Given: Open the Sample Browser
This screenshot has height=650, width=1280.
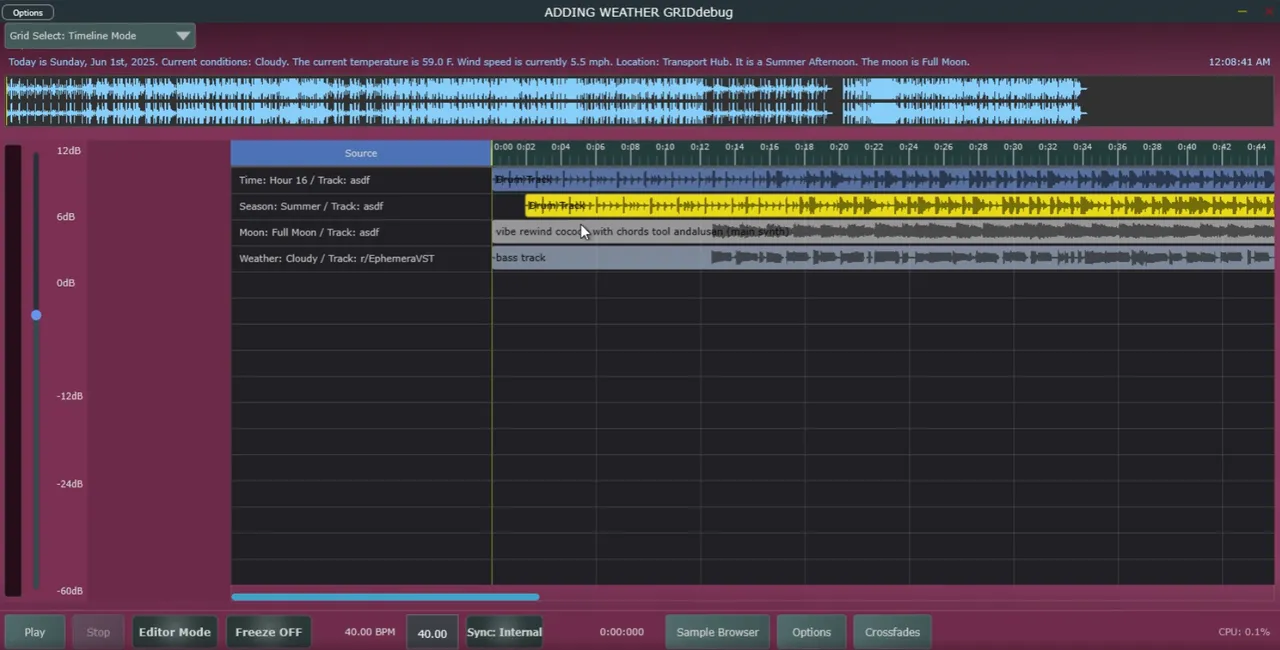Looking at the screenshot, I should [x=717, y=632].
